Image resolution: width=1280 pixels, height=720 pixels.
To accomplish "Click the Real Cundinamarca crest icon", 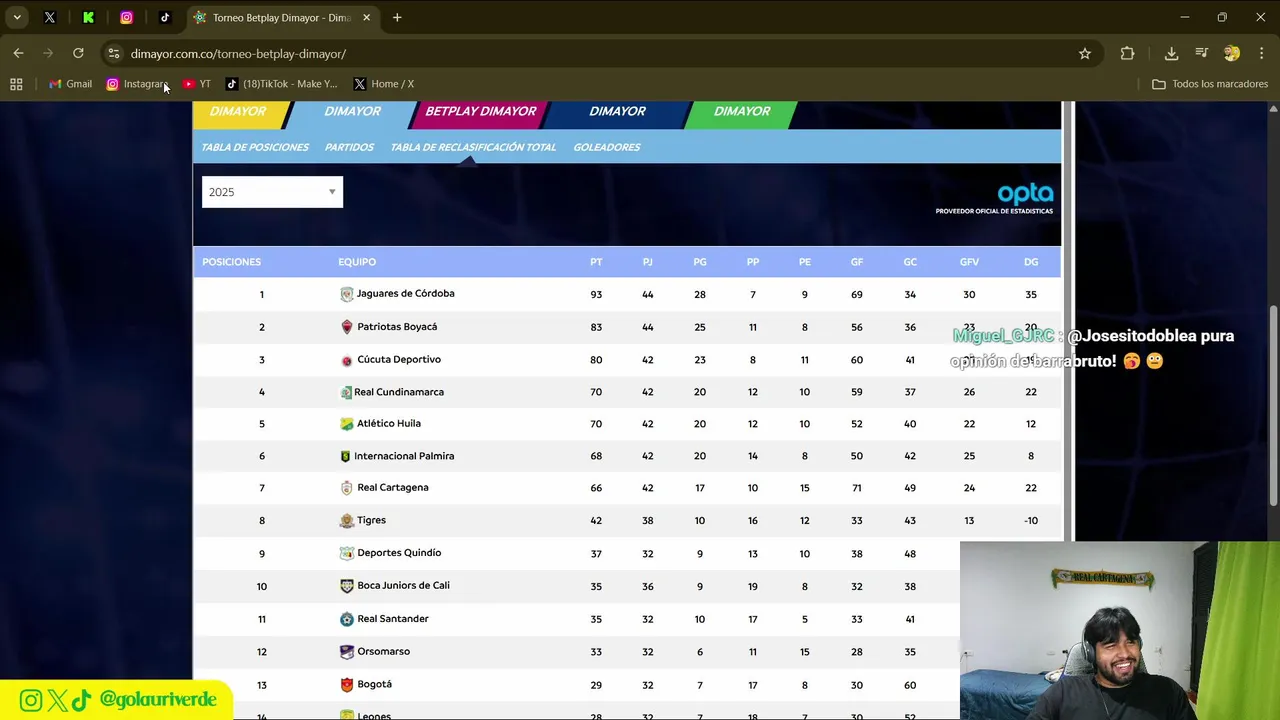I will (347, 392).
